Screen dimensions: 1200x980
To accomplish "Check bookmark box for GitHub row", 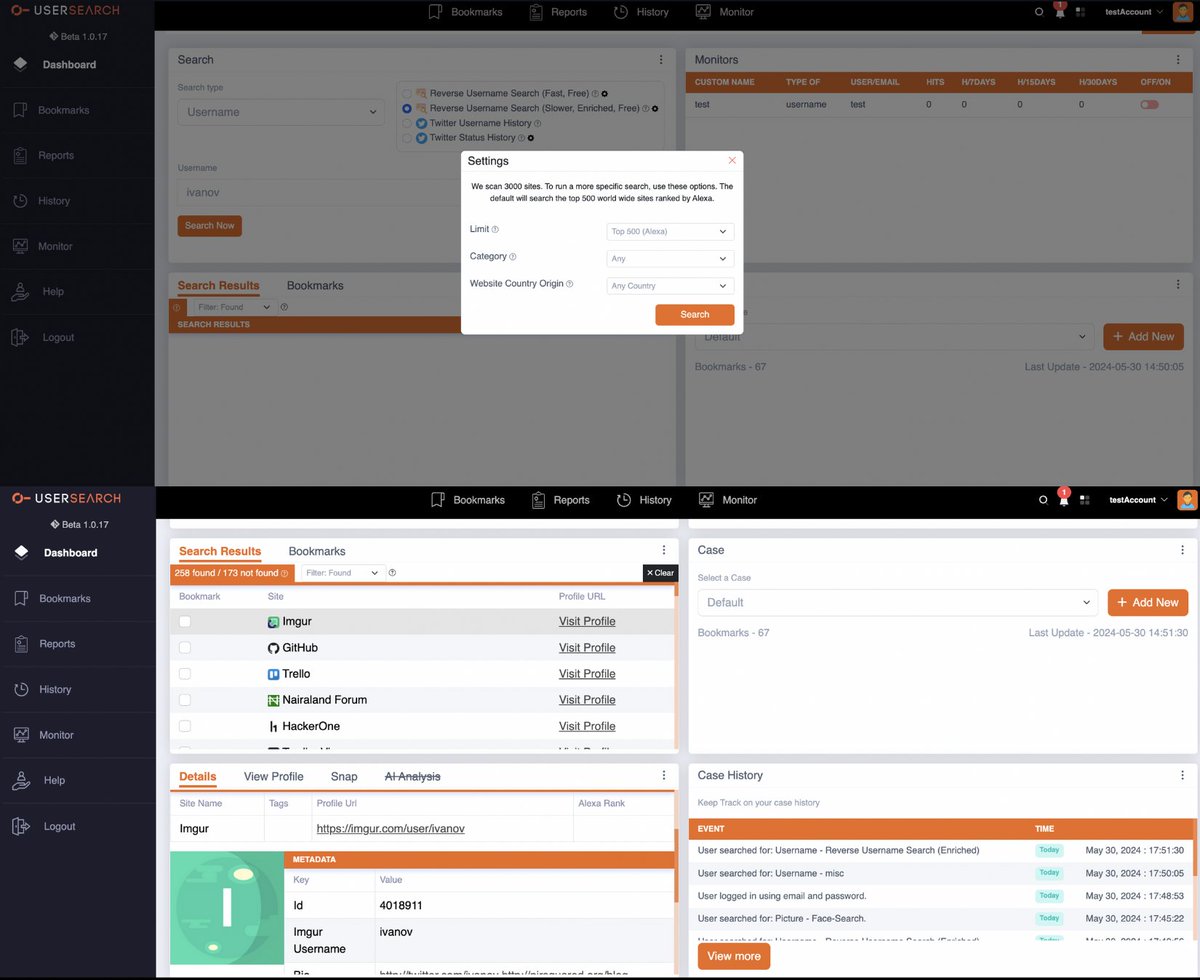I will click(185, 648).
